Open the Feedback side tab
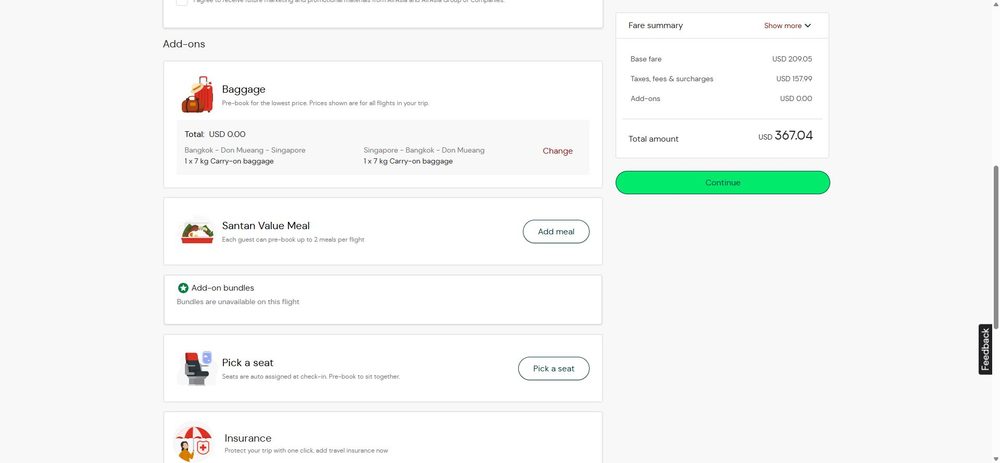This screenshot has height=463, width=1000. (x=985, y=349)
